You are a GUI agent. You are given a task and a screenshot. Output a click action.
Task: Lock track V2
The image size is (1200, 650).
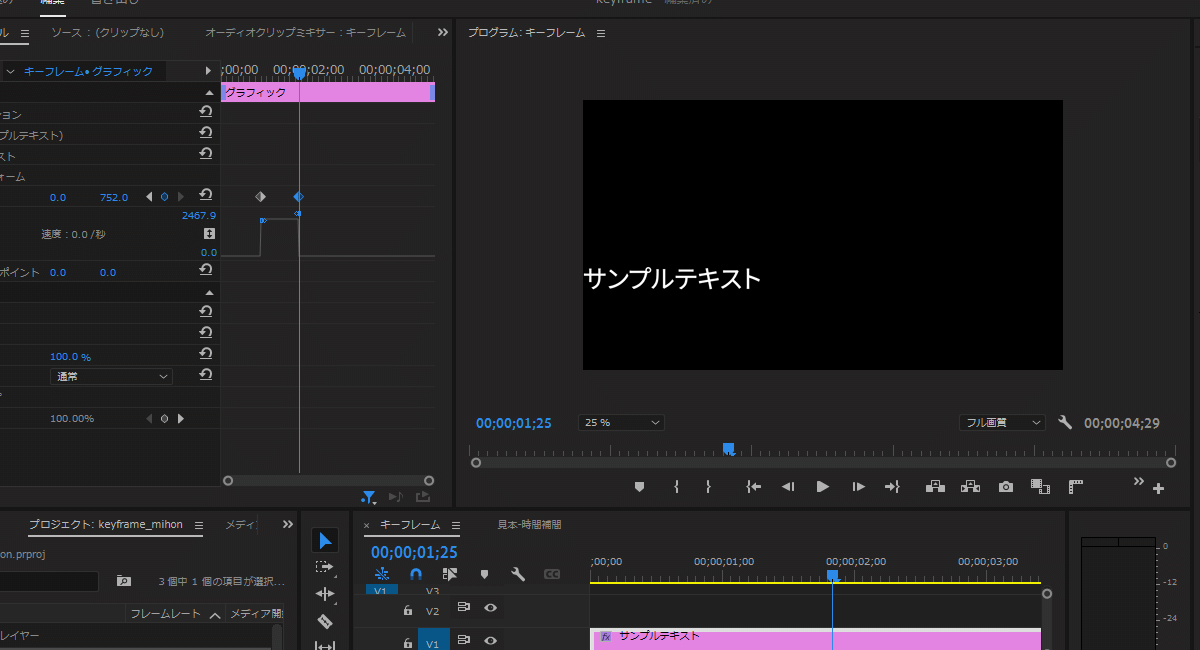(407, 609)
